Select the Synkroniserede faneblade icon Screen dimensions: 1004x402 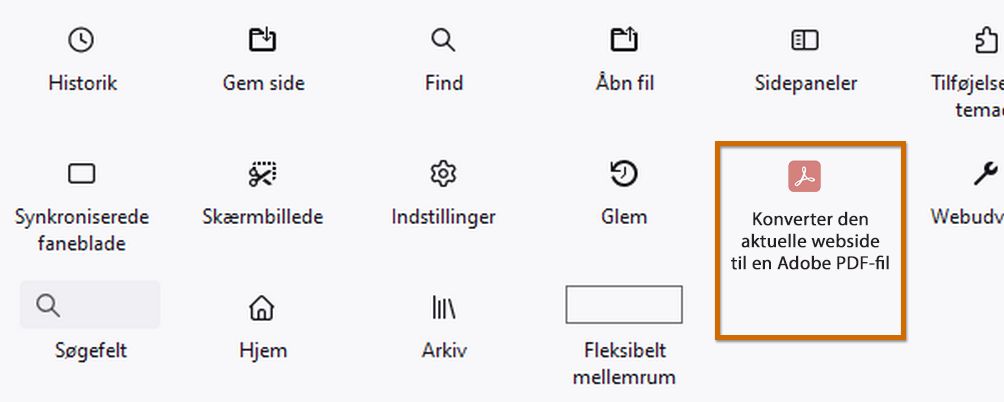pyautogui.click(x=81, y=174)
